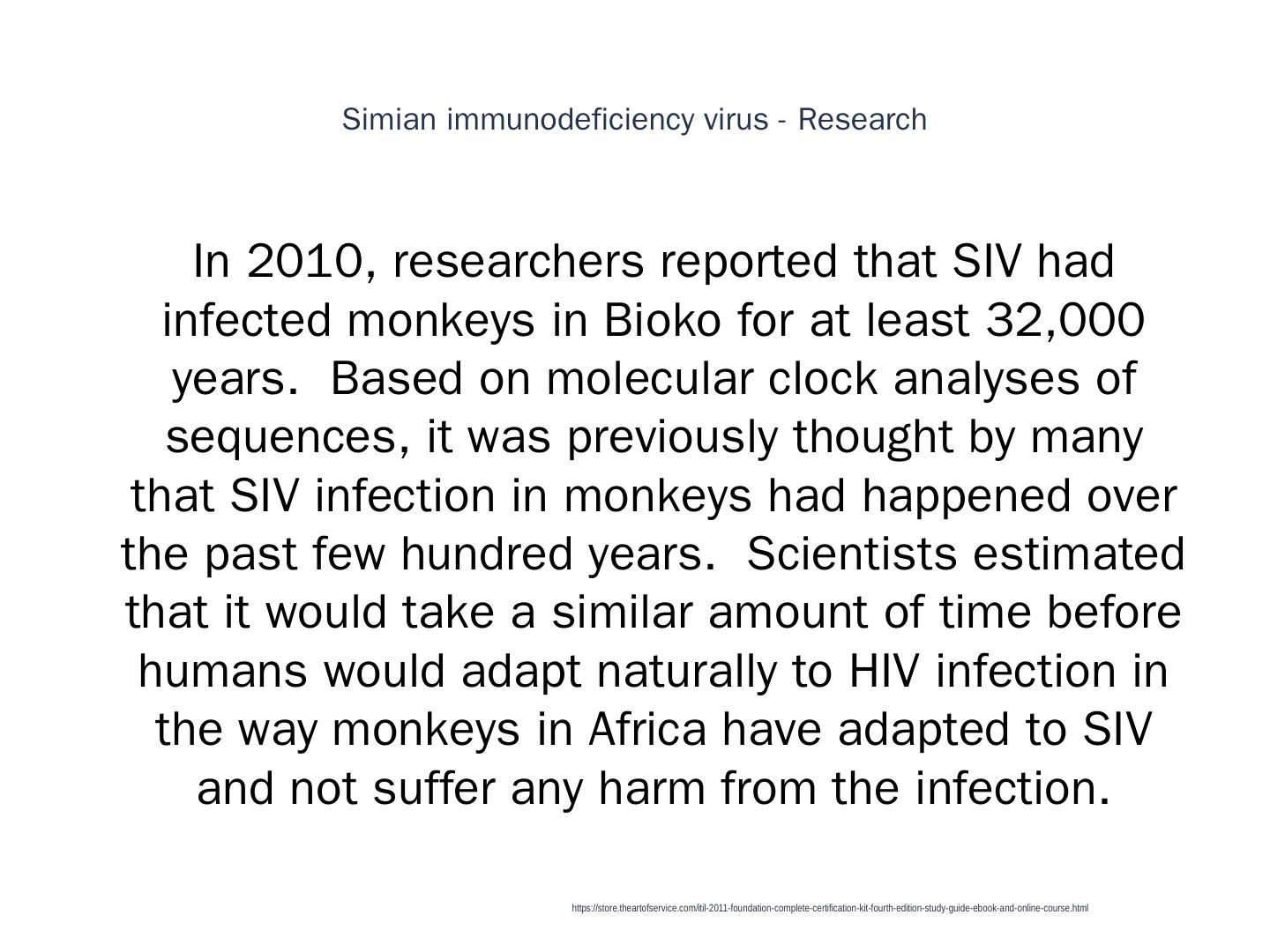Click the word 'sequences' in the paragraph
This screenshot has width=1270, height=952.
(281, 437)
